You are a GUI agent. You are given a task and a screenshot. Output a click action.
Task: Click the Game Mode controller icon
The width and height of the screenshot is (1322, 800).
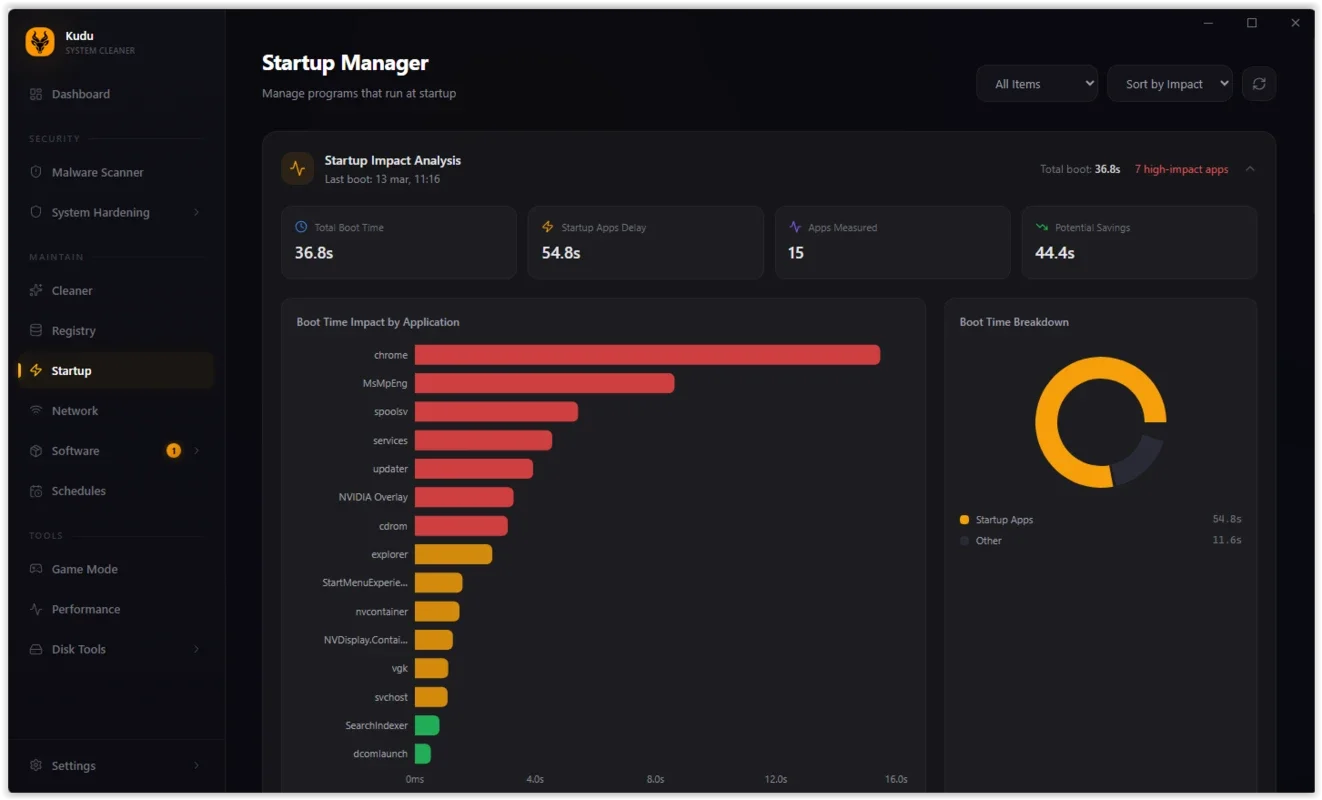pyautogui.click(x=36, y=569)
